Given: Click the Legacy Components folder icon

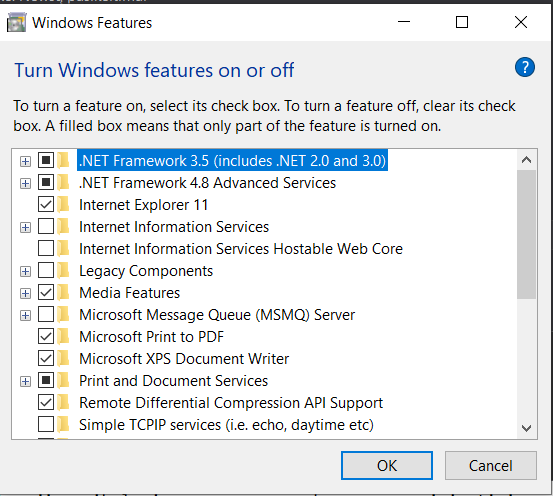Looking at the screenshot, I should (x=63, y=271).
